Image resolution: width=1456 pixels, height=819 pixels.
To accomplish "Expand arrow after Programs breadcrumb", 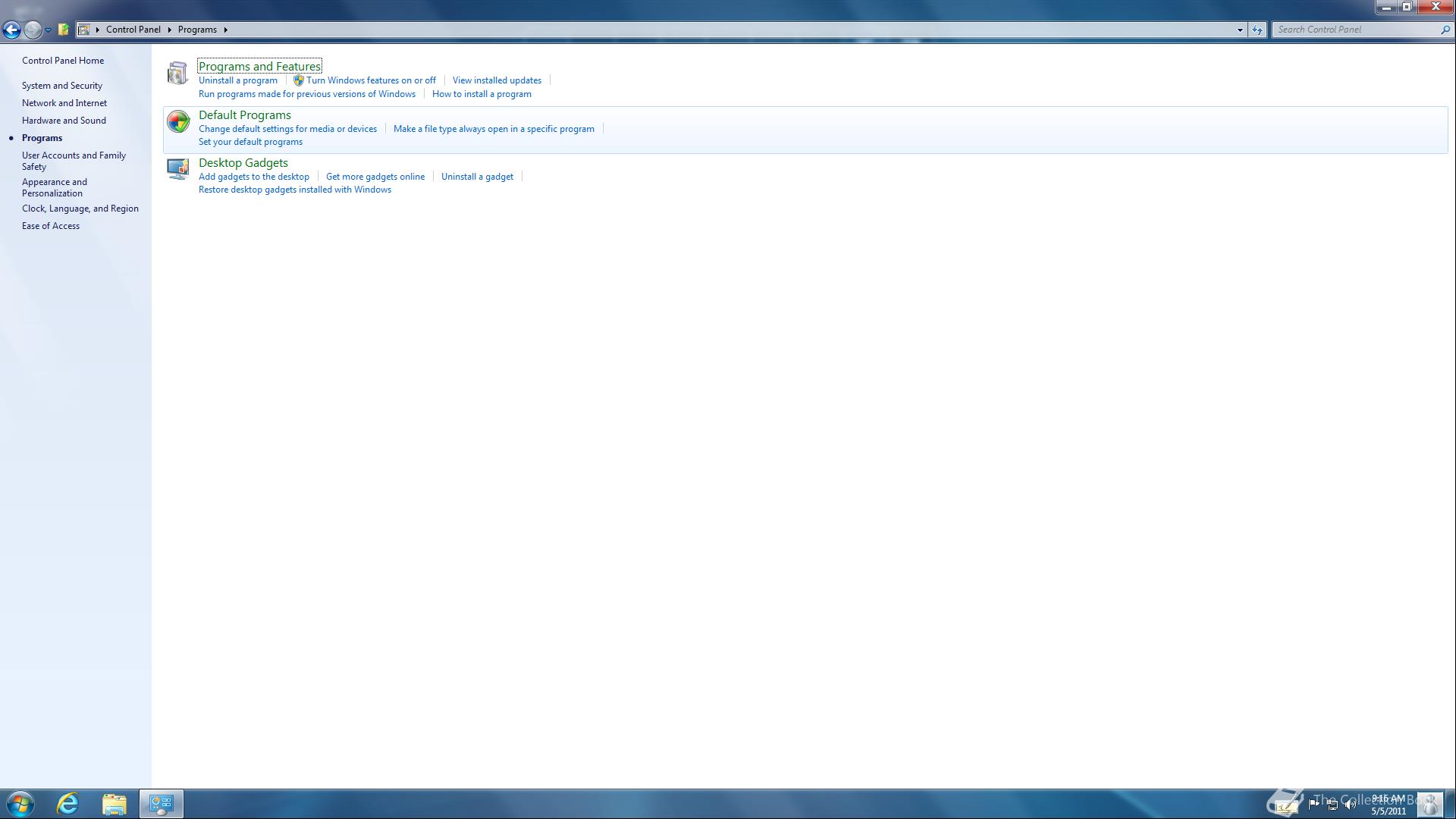I will coord(225,30).
